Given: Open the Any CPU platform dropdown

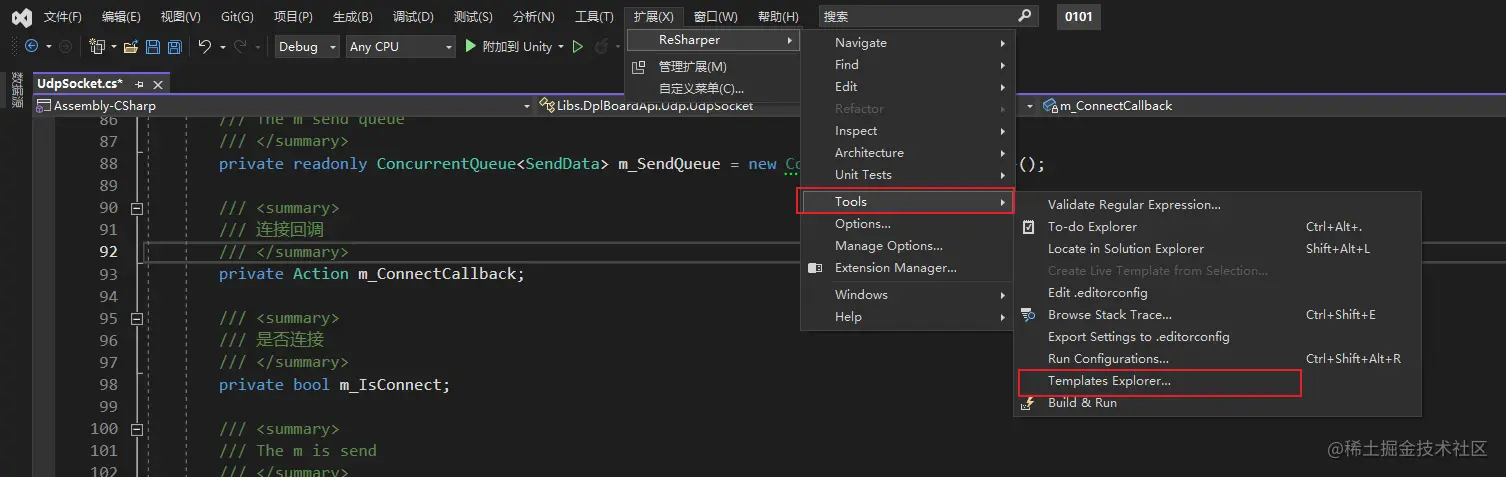Looking at the screenshot, I should point(401,46).
